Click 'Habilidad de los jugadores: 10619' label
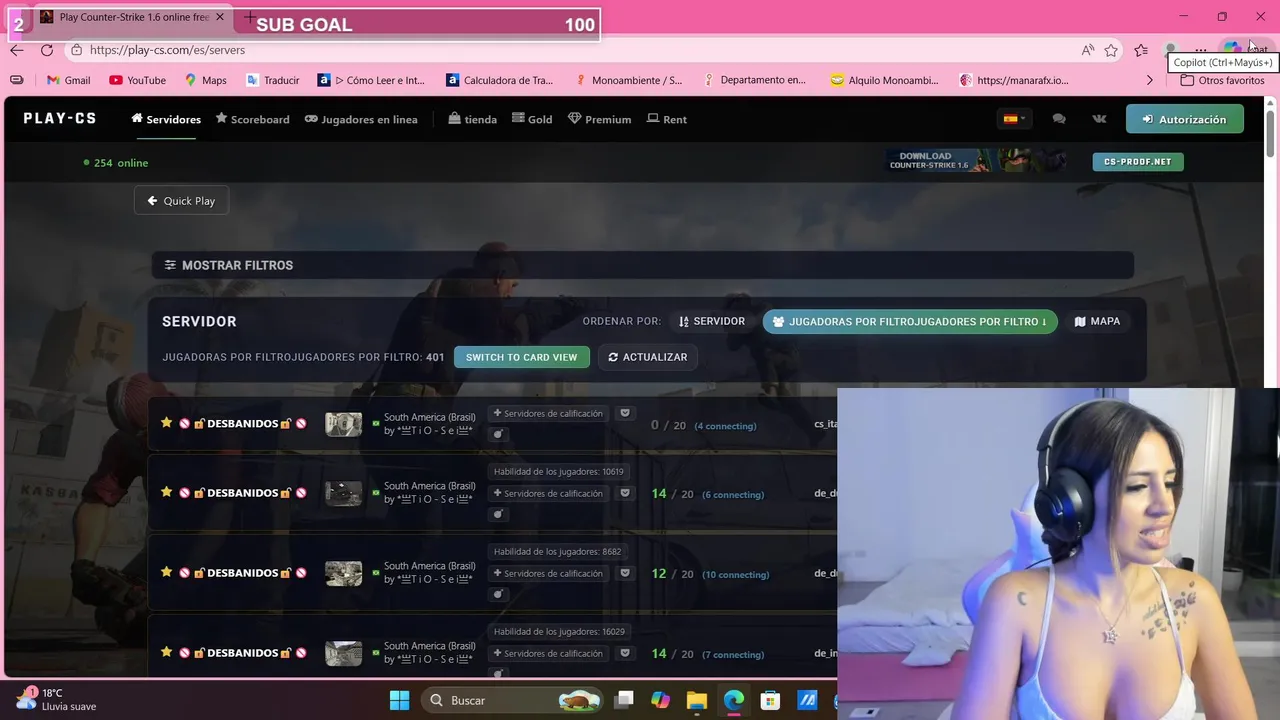 (x=558, y=471)
